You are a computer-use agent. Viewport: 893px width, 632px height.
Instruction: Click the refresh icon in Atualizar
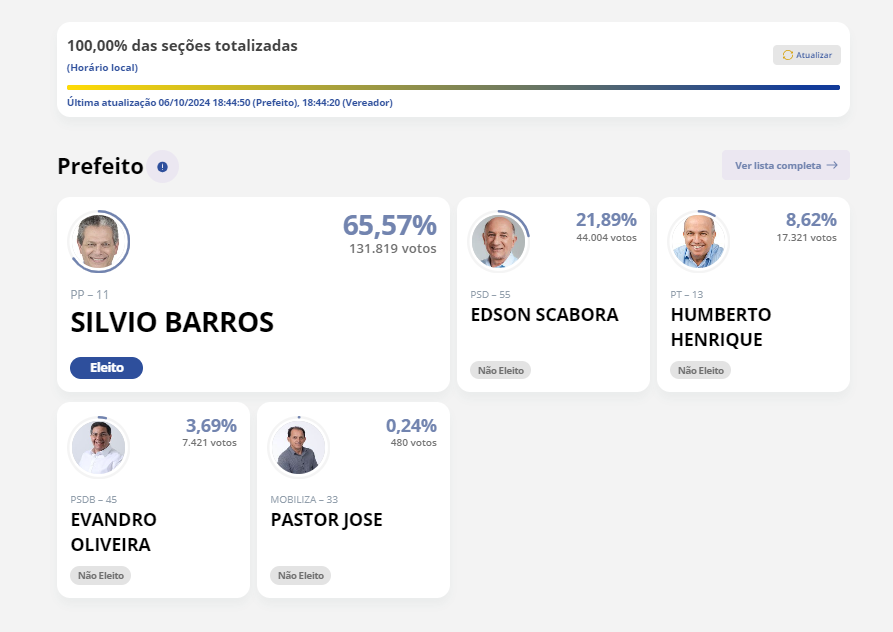788,55
